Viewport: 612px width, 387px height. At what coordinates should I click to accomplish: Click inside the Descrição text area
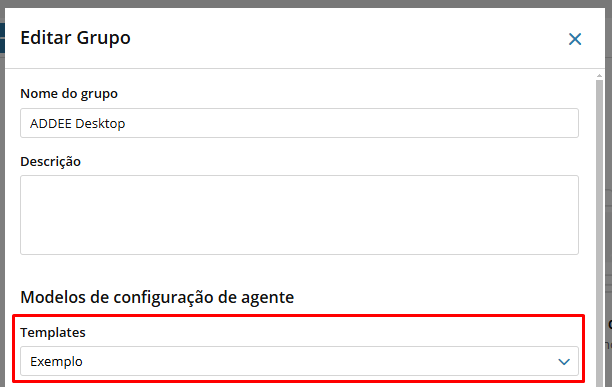(x=299, y=215)
